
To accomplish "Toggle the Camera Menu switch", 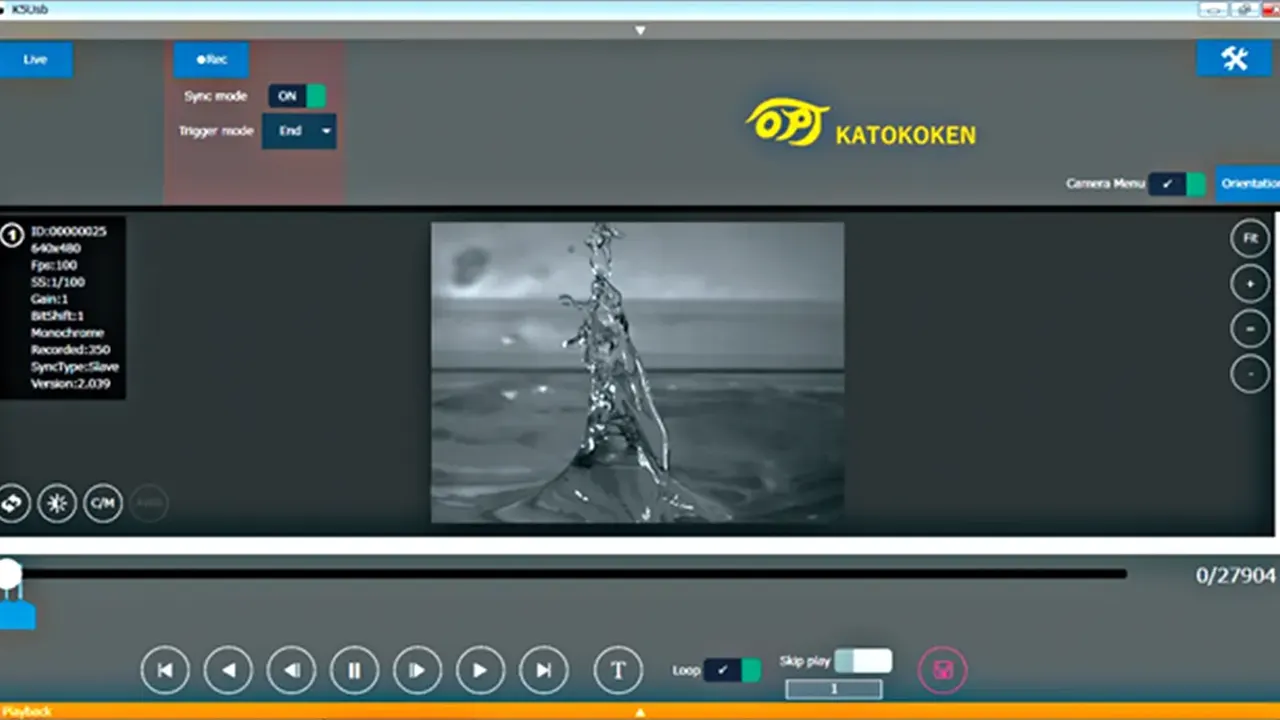I will 1177,184.
